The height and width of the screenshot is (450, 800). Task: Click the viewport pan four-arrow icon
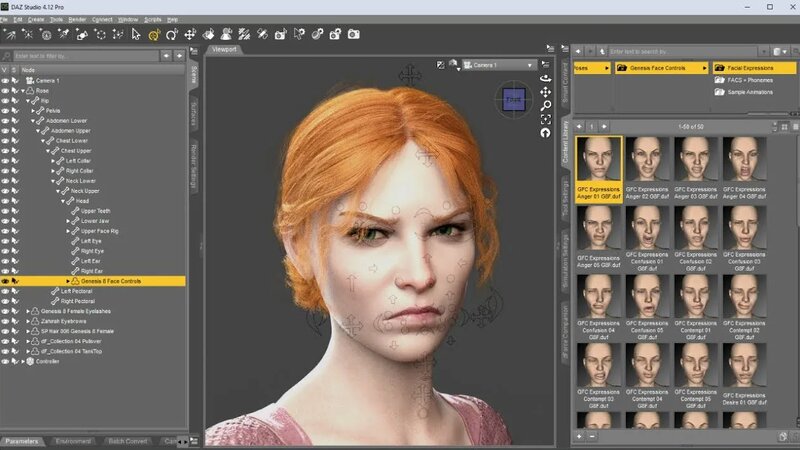tap(545, 92)
